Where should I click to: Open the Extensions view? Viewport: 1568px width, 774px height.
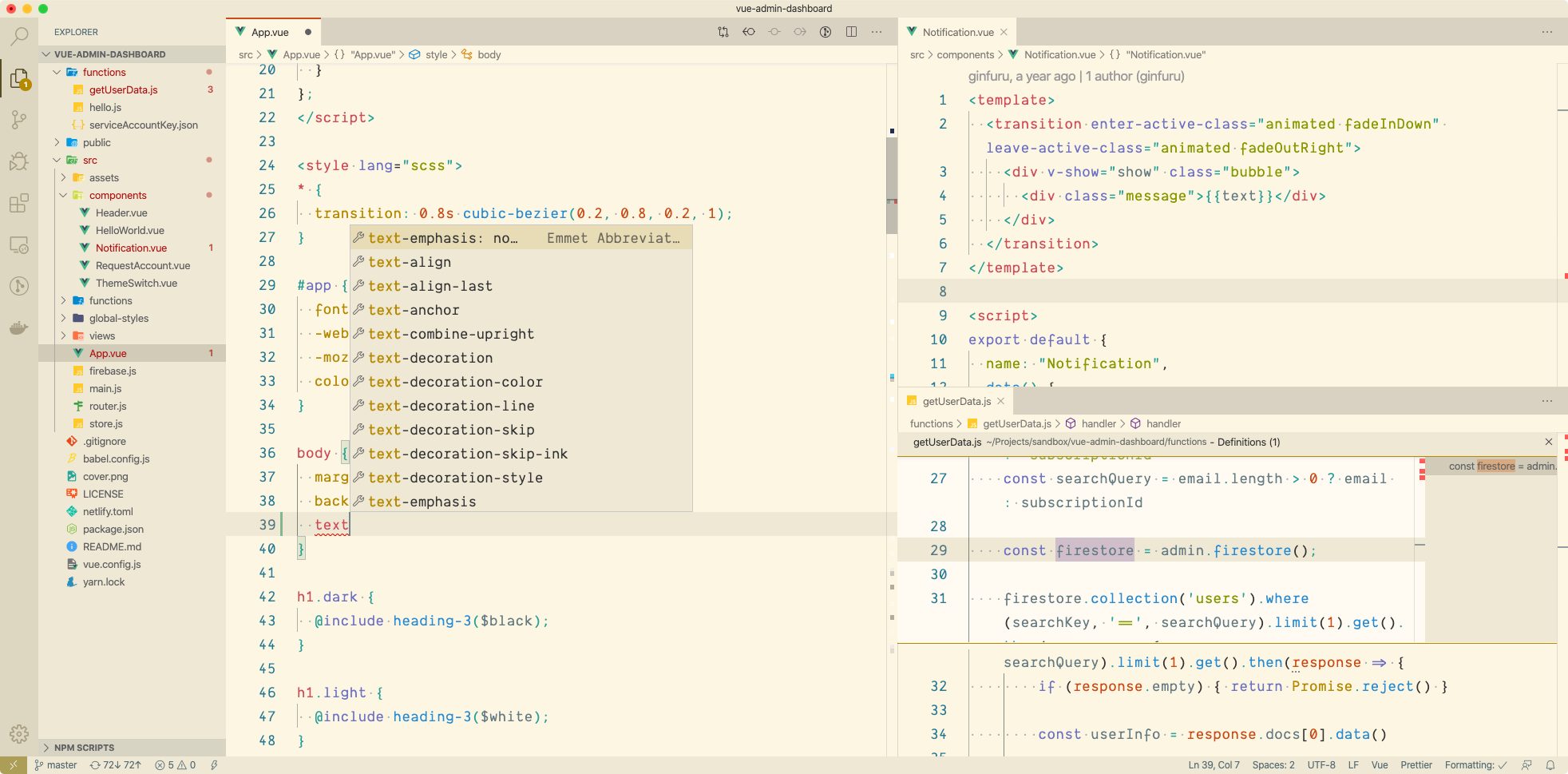pyautogui.click(x=19, y=203)
